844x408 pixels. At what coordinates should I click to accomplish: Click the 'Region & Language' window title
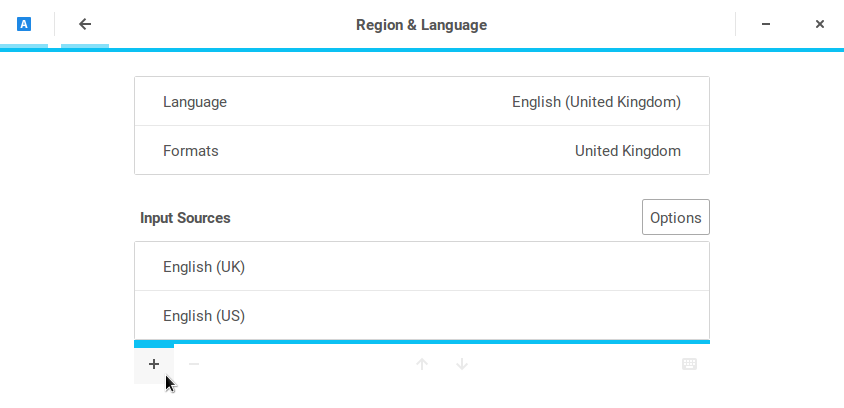[421, 24]
